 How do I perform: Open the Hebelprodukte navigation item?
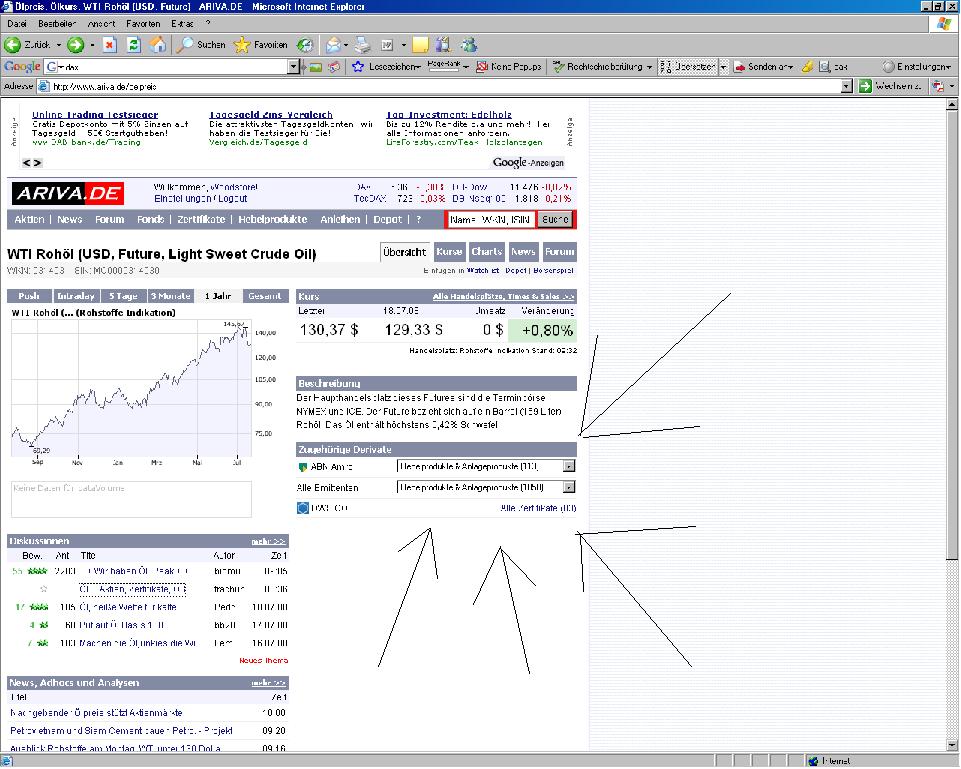(x=273, y=219)
